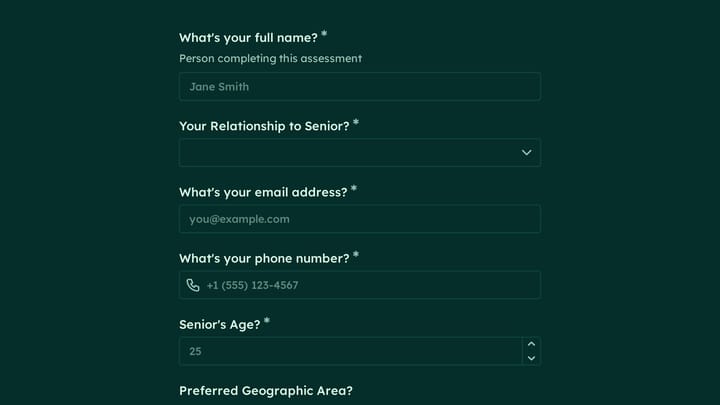This screenshot has height=405, width=720.
Task: Click the phone handset icon
Action: point(193,285)
